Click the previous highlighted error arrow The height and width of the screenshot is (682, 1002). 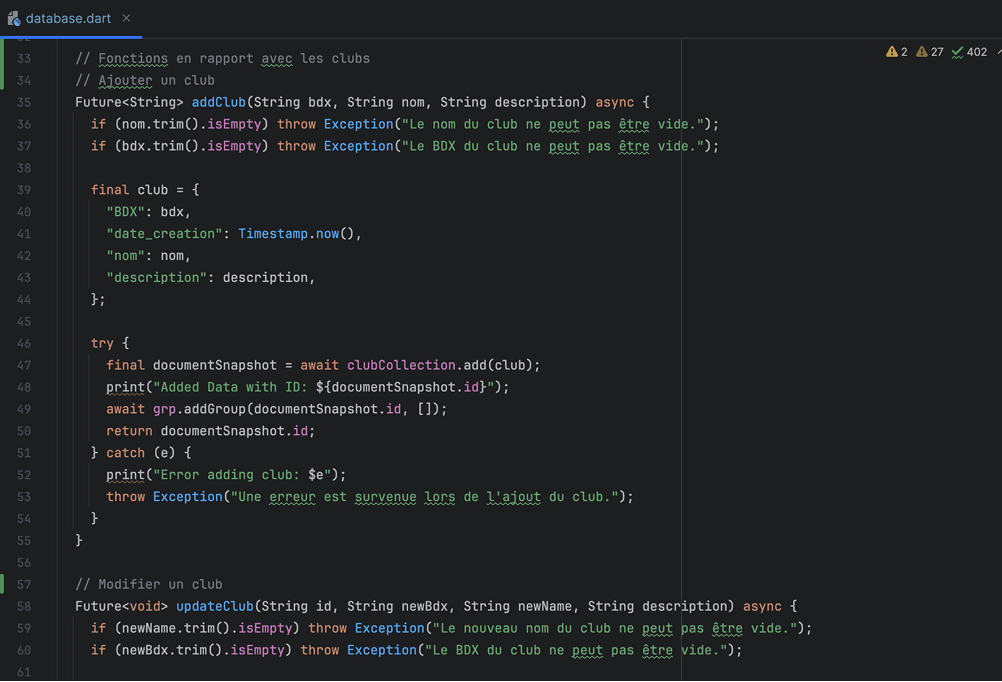[x=998, y=52]
